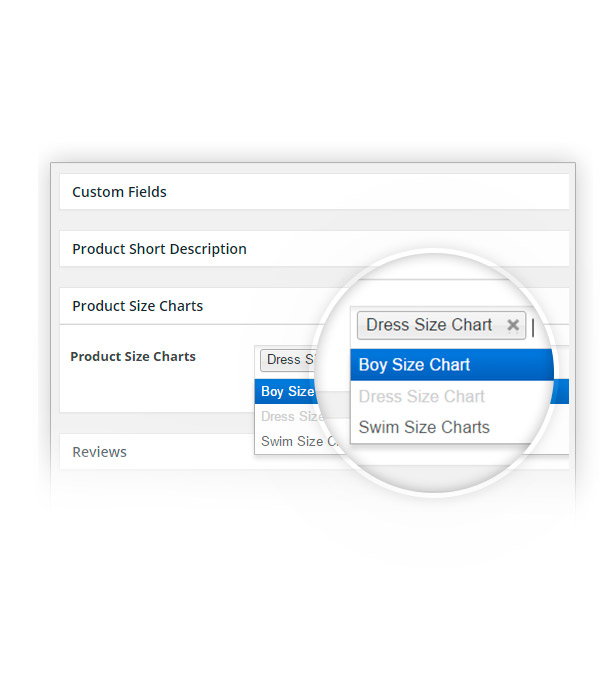This screenshot has height=697, width=600.
Task: Click the bold Product Size Charts field label
Action: pyautogui.click(x=133, y=356)
